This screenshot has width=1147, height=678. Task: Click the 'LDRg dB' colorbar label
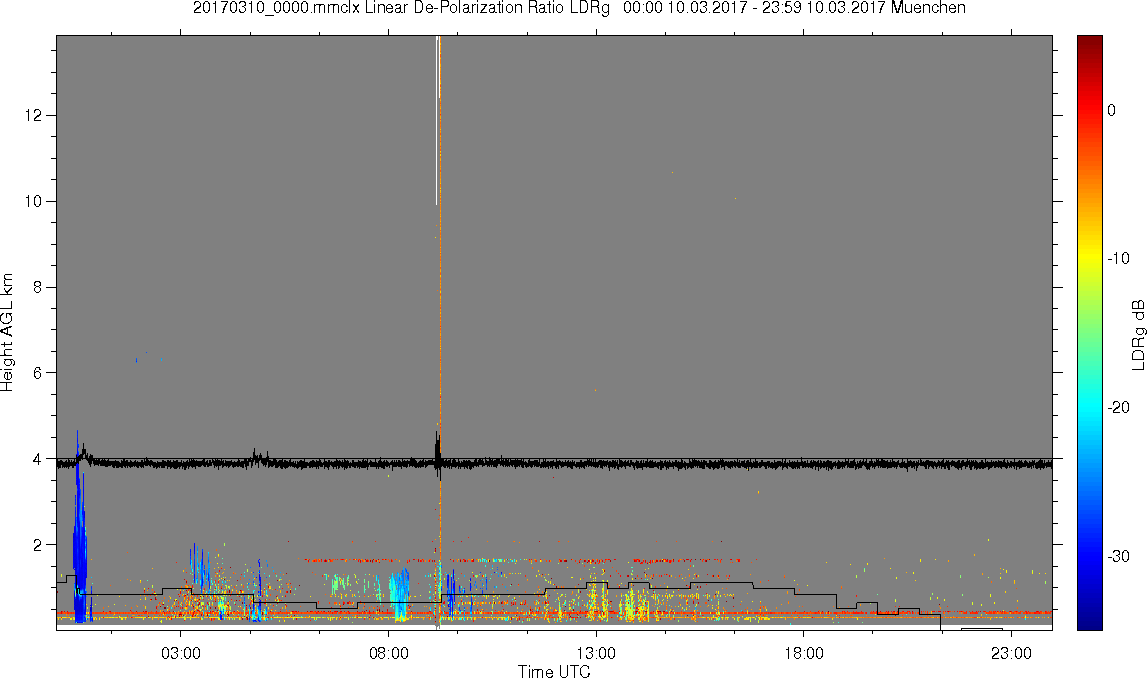pos(1137,334)
